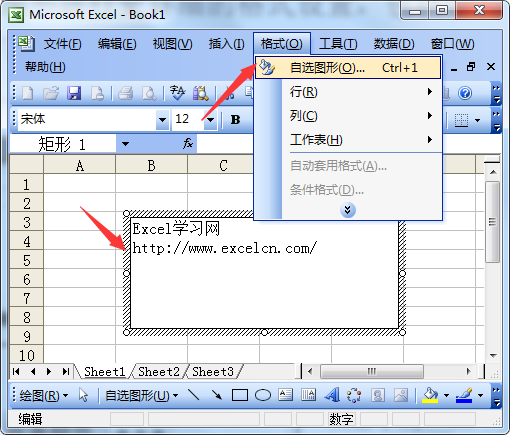Insert Picture from File icon

[401, 395]
